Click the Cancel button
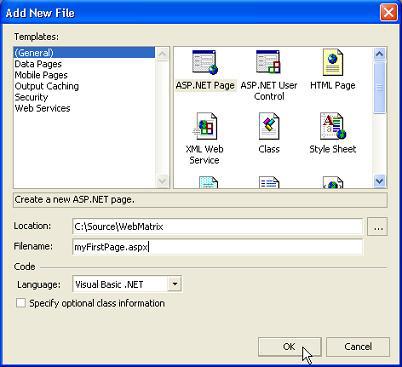402x367 pixels. pyautogui.click(x=358, y=347)
